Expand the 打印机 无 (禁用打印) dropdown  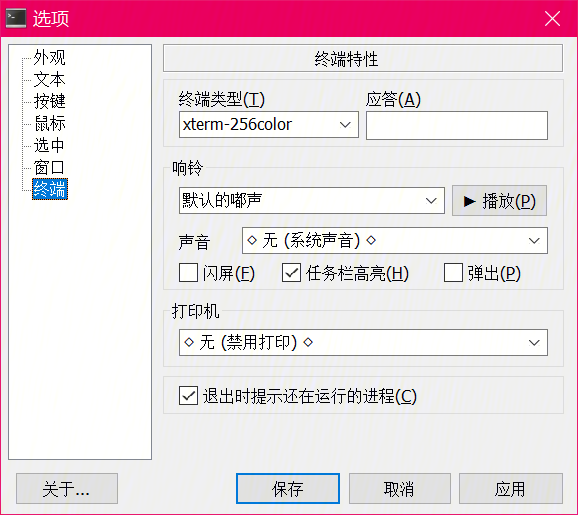[363, 342]
